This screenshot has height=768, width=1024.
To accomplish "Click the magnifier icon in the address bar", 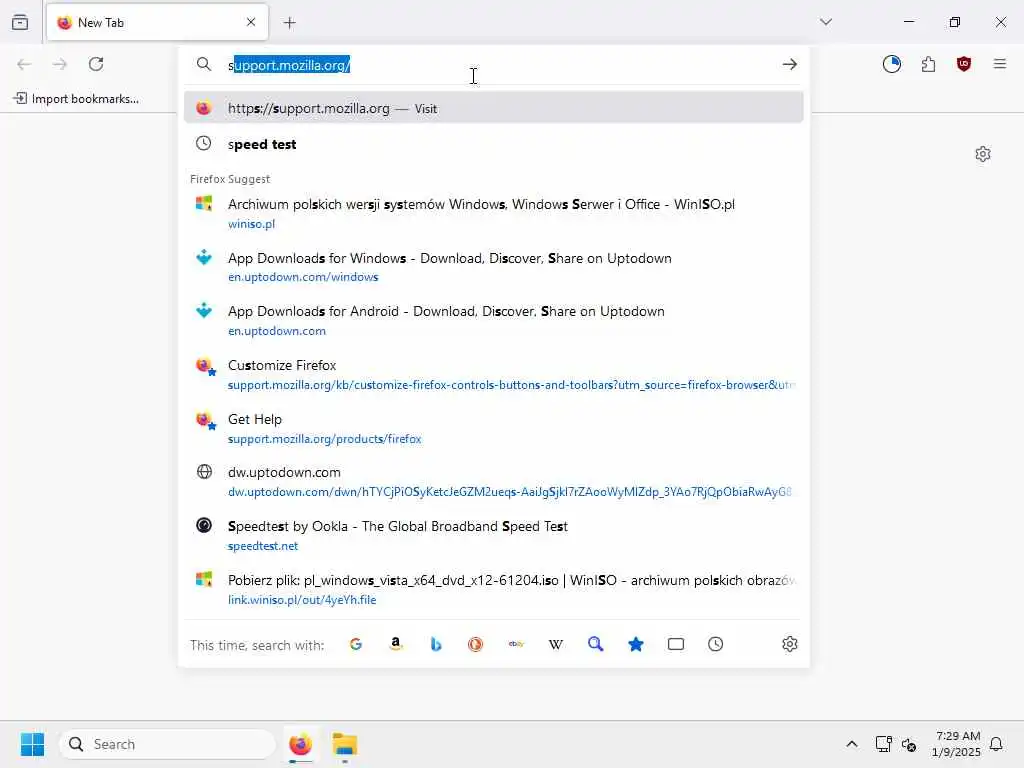I will click(204, 64).
